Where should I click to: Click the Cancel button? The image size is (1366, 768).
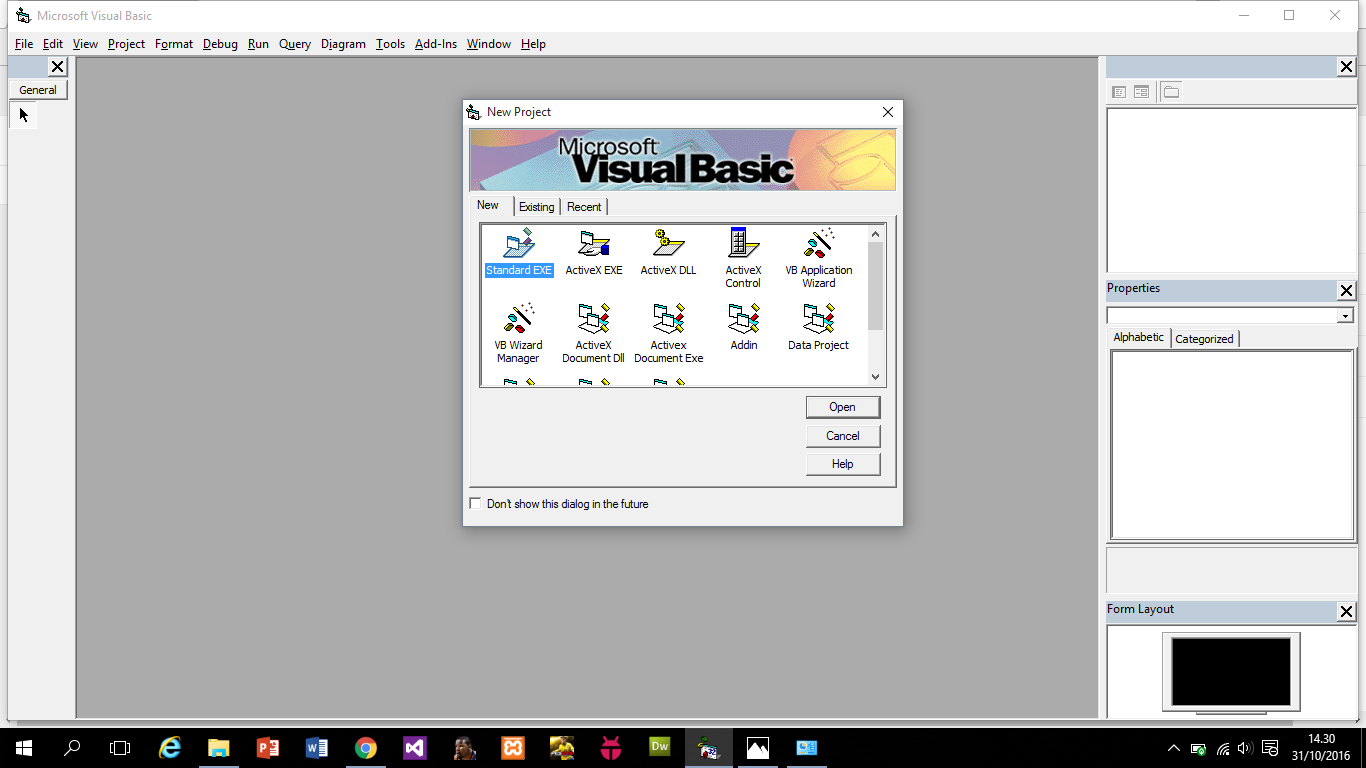[843, 436]
